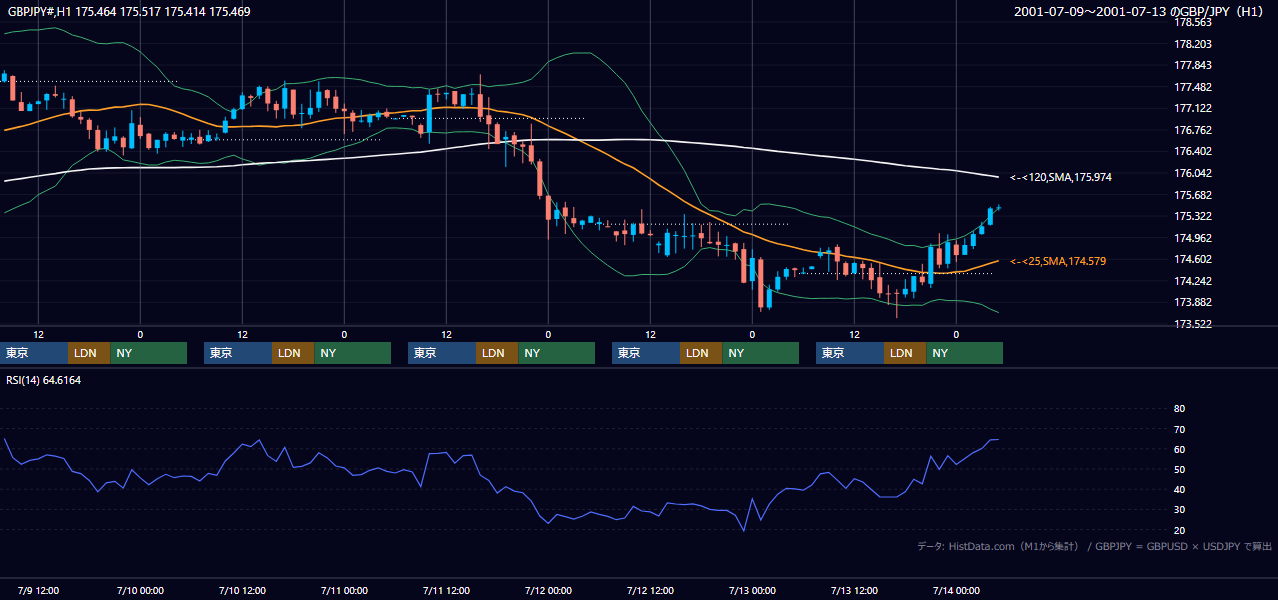The height and width of the screenshot is (600, 1278).
Task: Click price axis label 175.682
Action: [1193, 195]
